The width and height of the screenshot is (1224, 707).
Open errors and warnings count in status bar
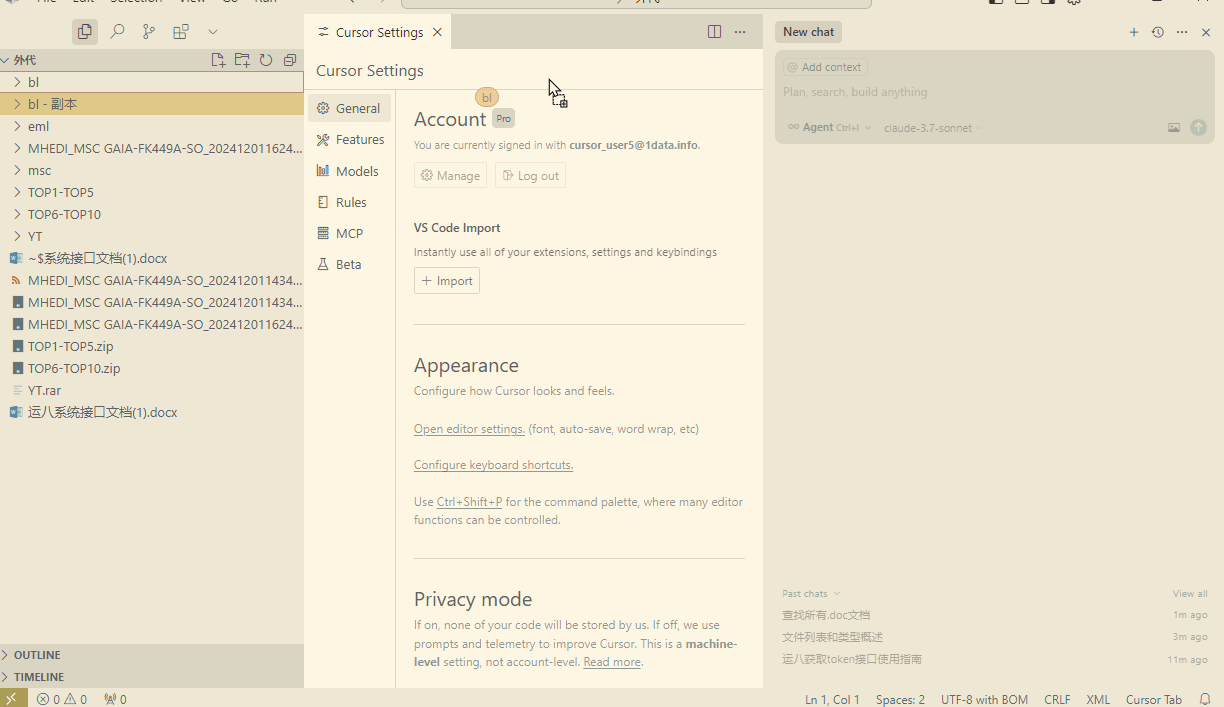point(62,699)
